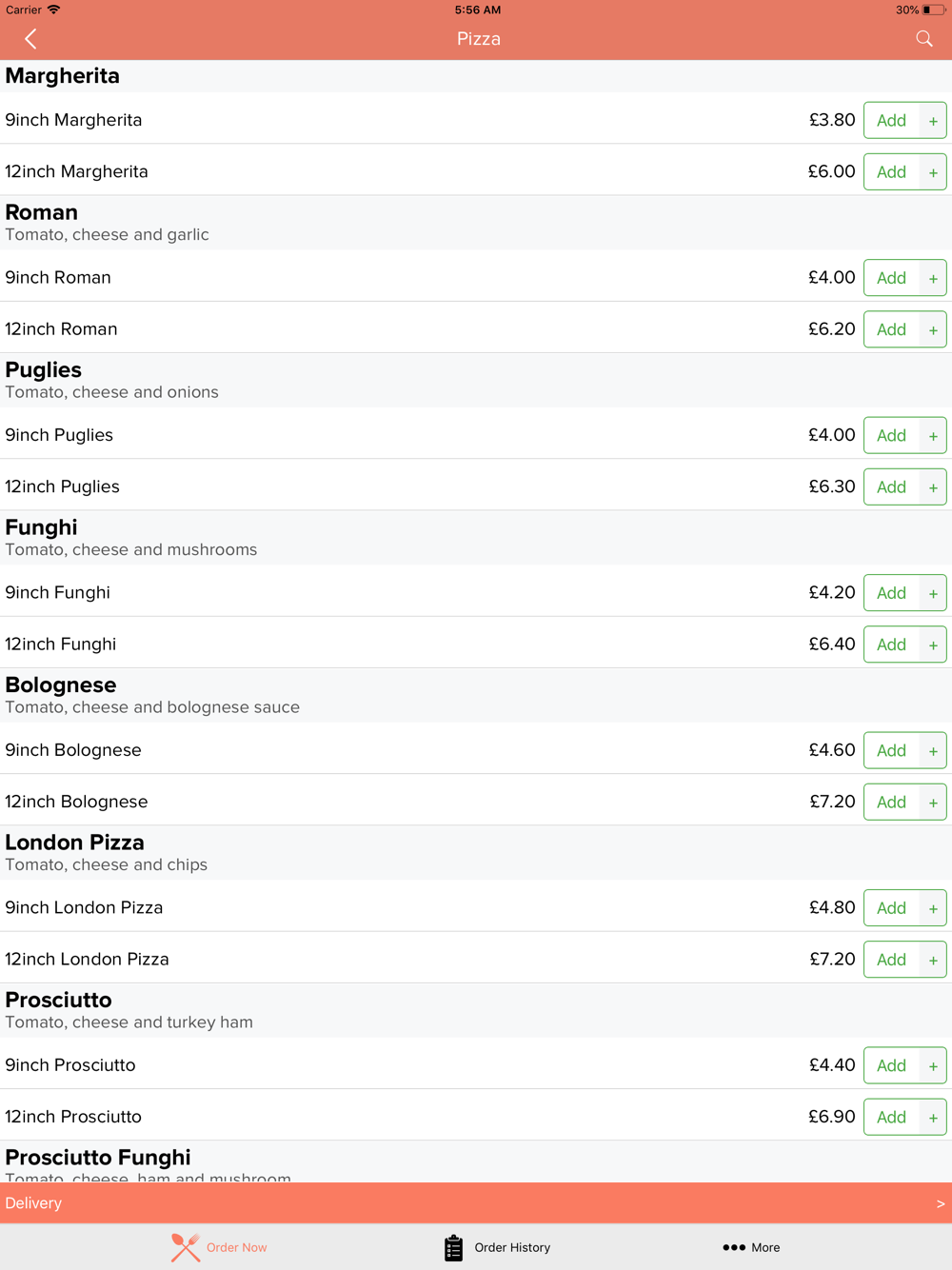Tap the Pizza page title
Viewport: 952px width, 1270px height.
tap(479, 39)
